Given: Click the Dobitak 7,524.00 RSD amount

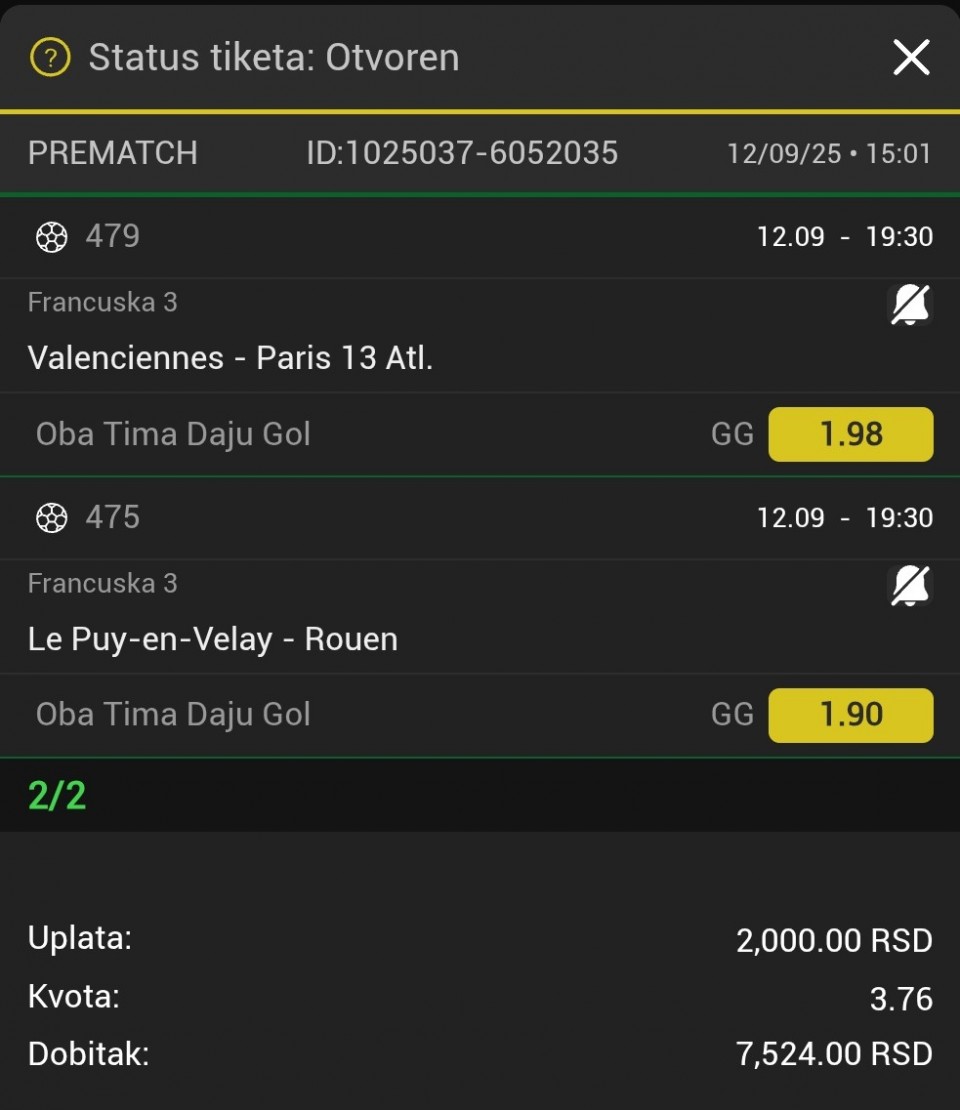Looking at the screenshot, I should tap(834, 1053).
